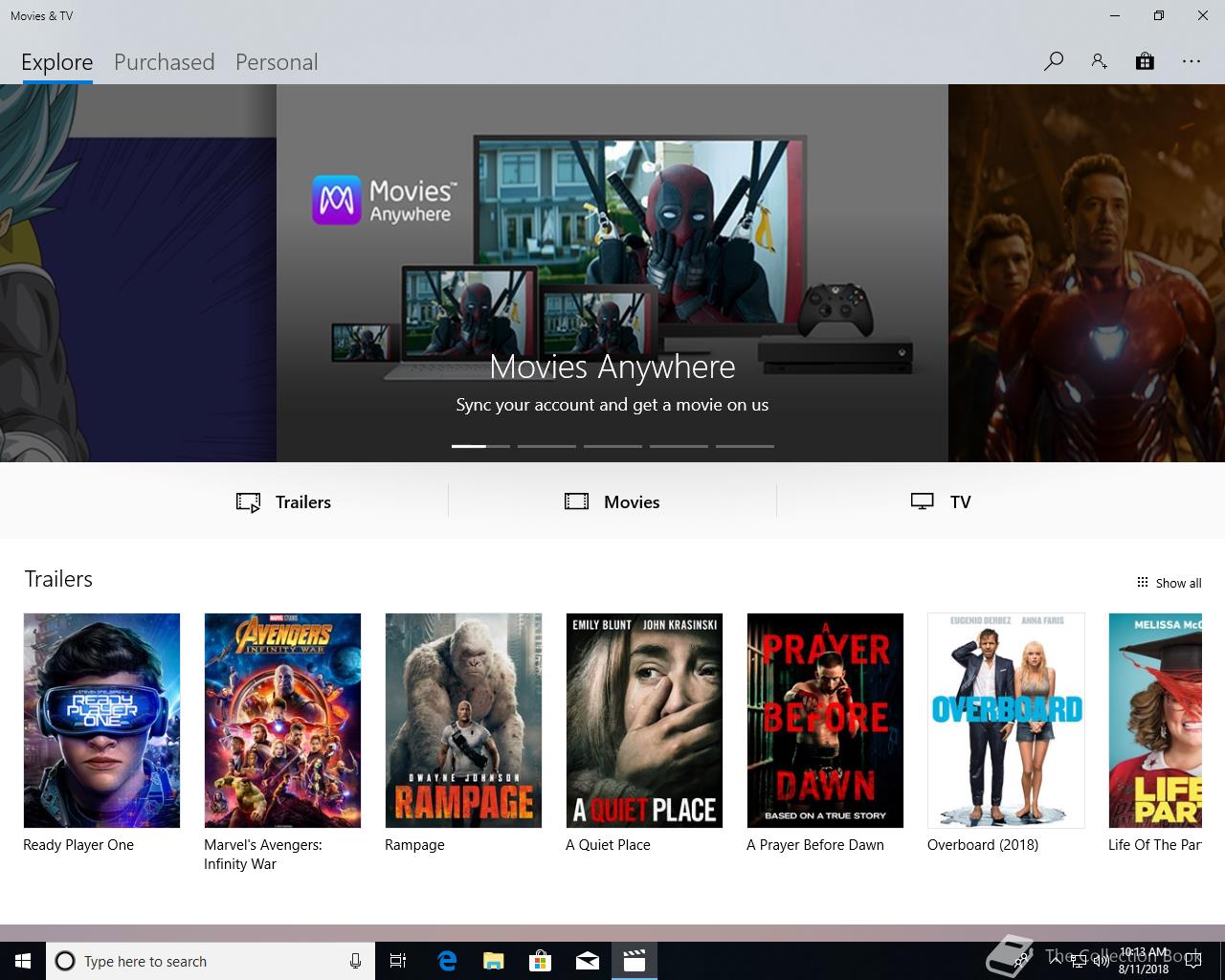Click the 'A Prayer Before Dawn' title text
Image resolution: width=1225 pixels, height=980 pixels.
[815, 845]
